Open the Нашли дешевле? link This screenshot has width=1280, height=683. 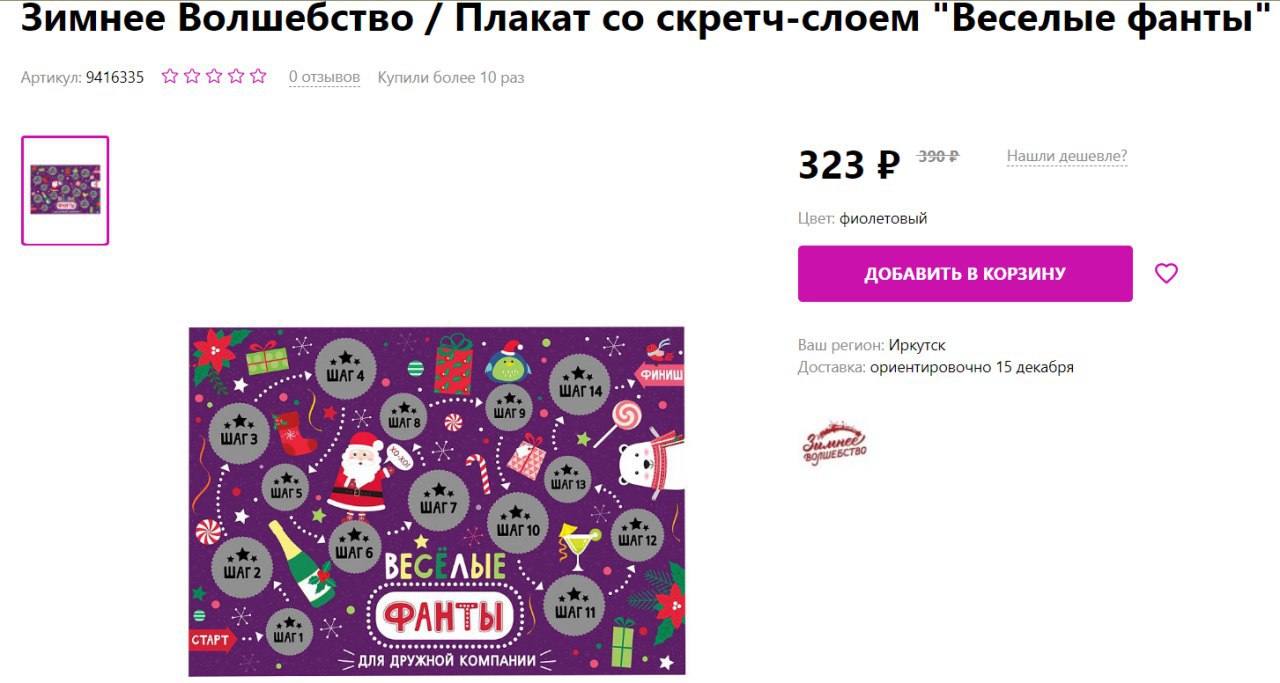tap(1067, 156)
